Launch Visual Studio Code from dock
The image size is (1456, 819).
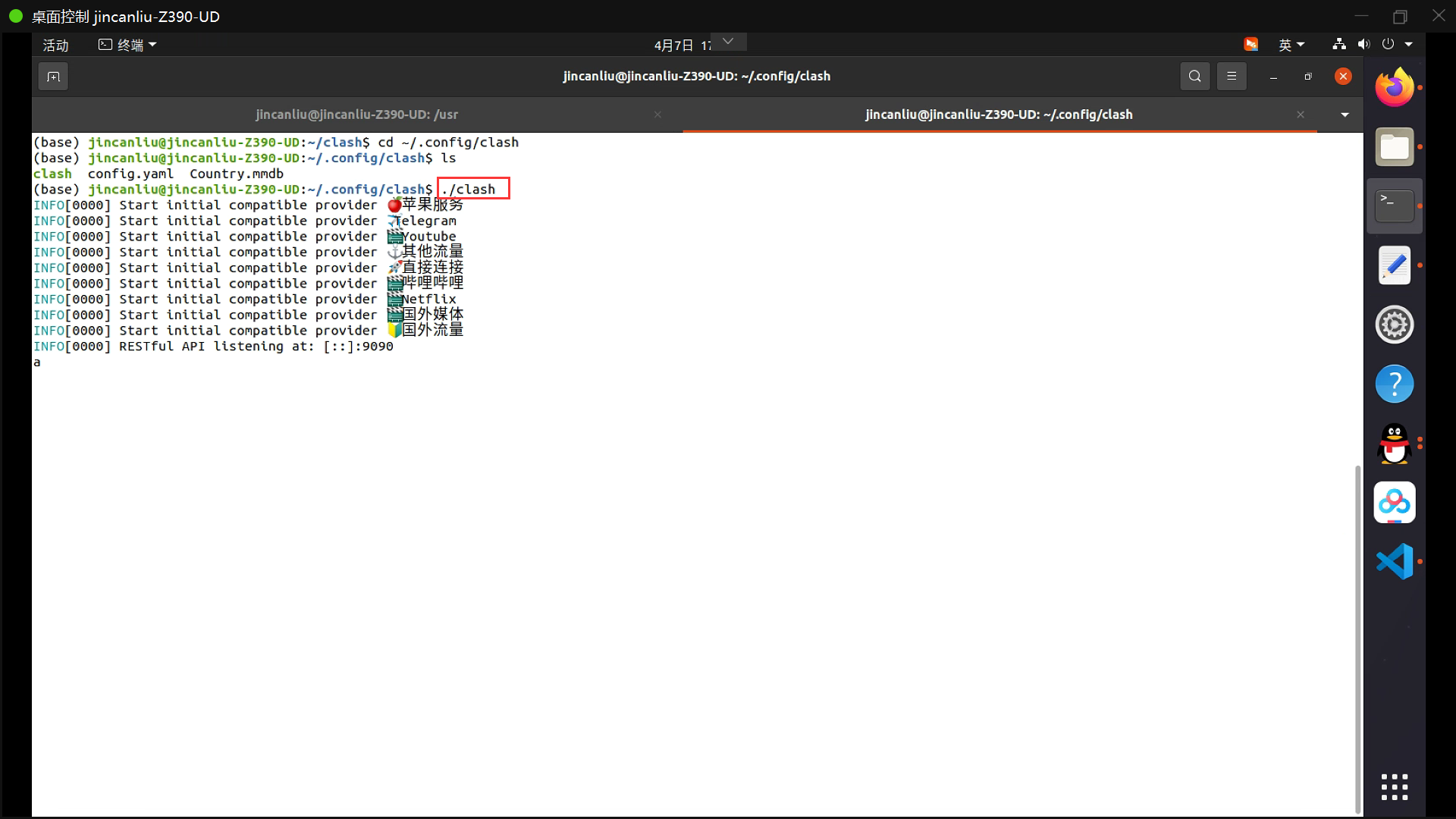coord(1394,562)
